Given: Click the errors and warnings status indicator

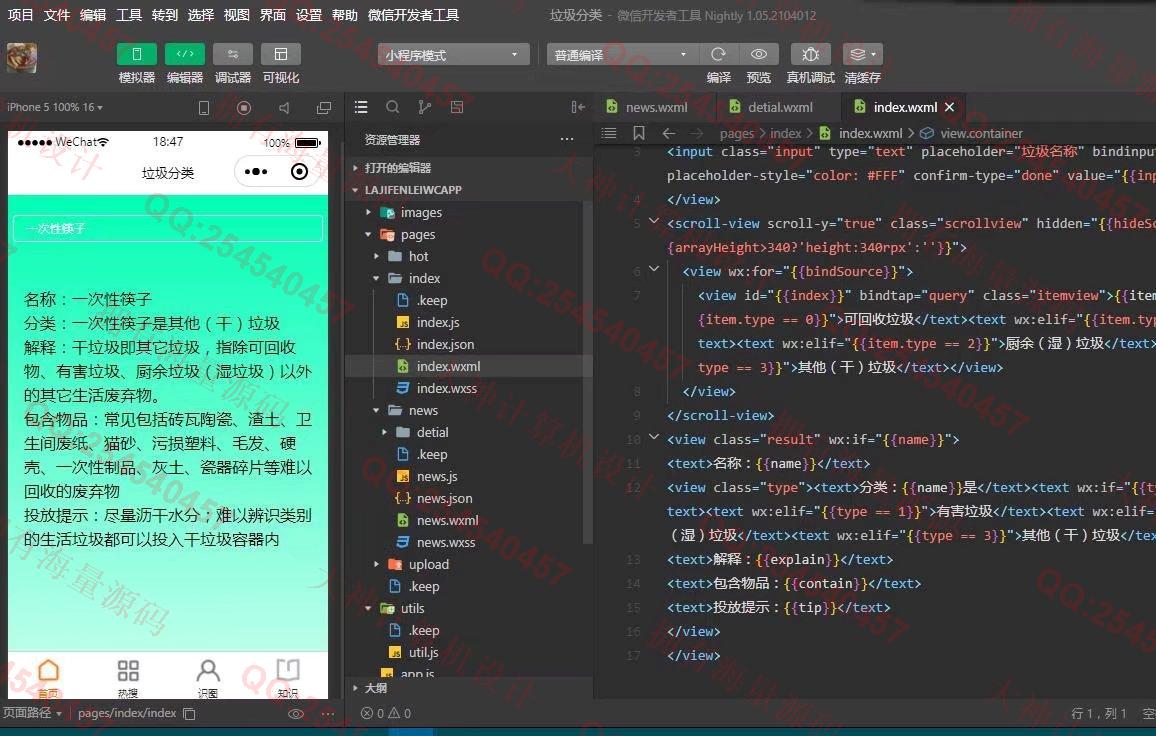Looking at the screenshot, I should (x=386, y=713).
